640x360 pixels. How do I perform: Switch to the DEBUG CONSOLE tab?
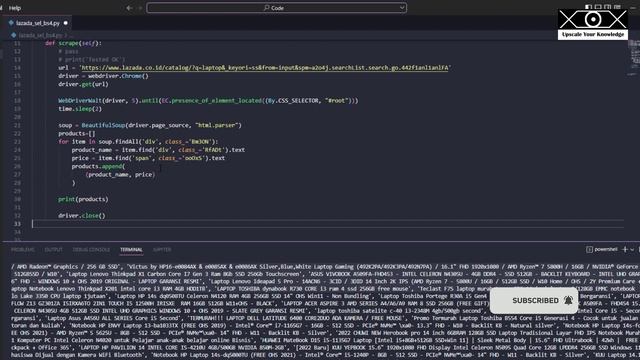91,249
